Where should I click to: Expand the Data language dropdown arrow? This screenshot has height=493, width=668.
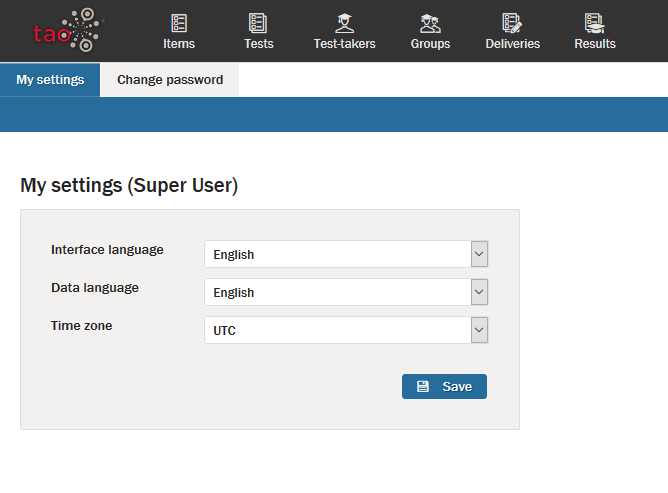(479, 292)
